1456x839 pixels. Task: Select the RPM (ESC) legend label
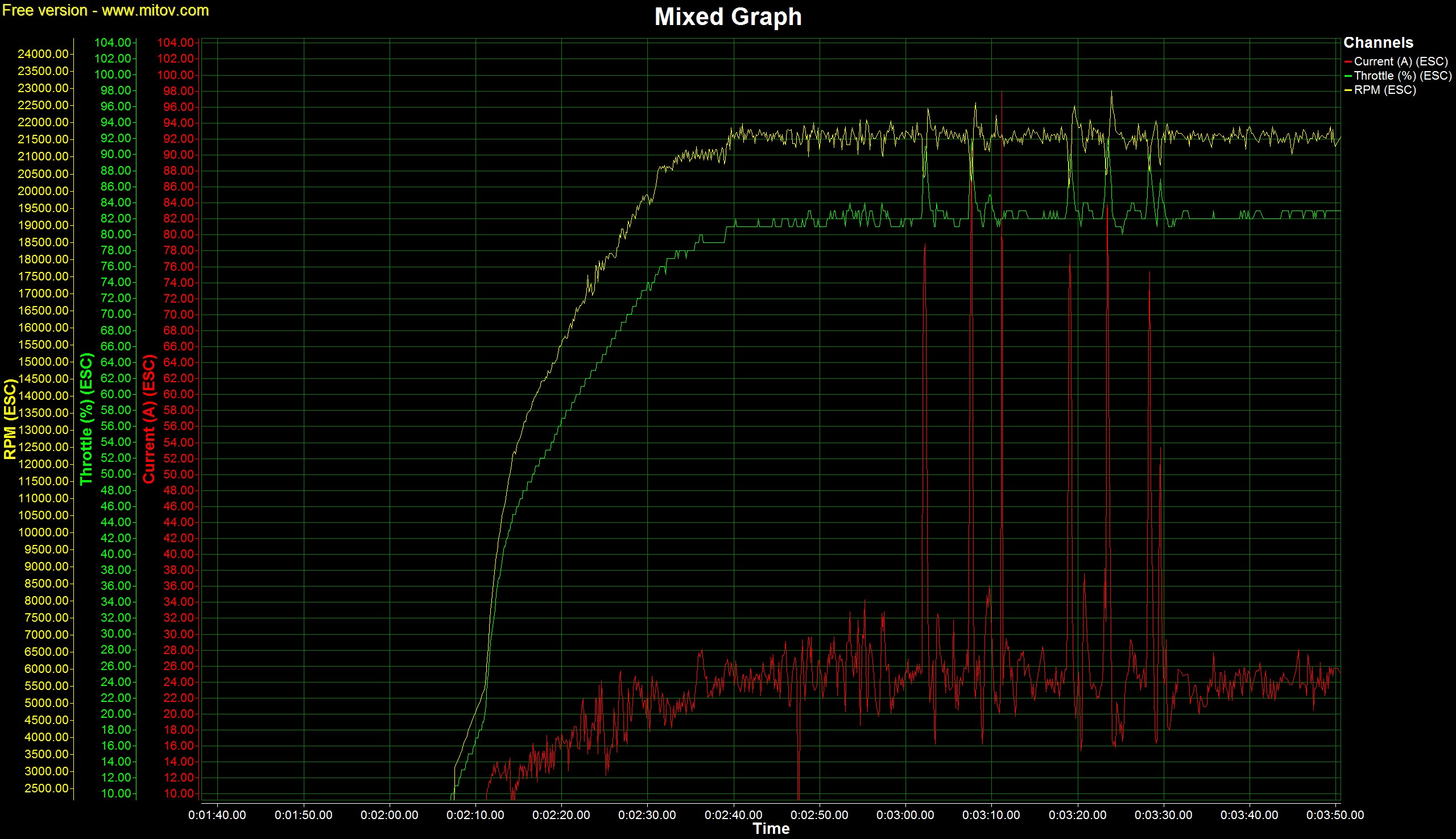[x=1384, y=90]
